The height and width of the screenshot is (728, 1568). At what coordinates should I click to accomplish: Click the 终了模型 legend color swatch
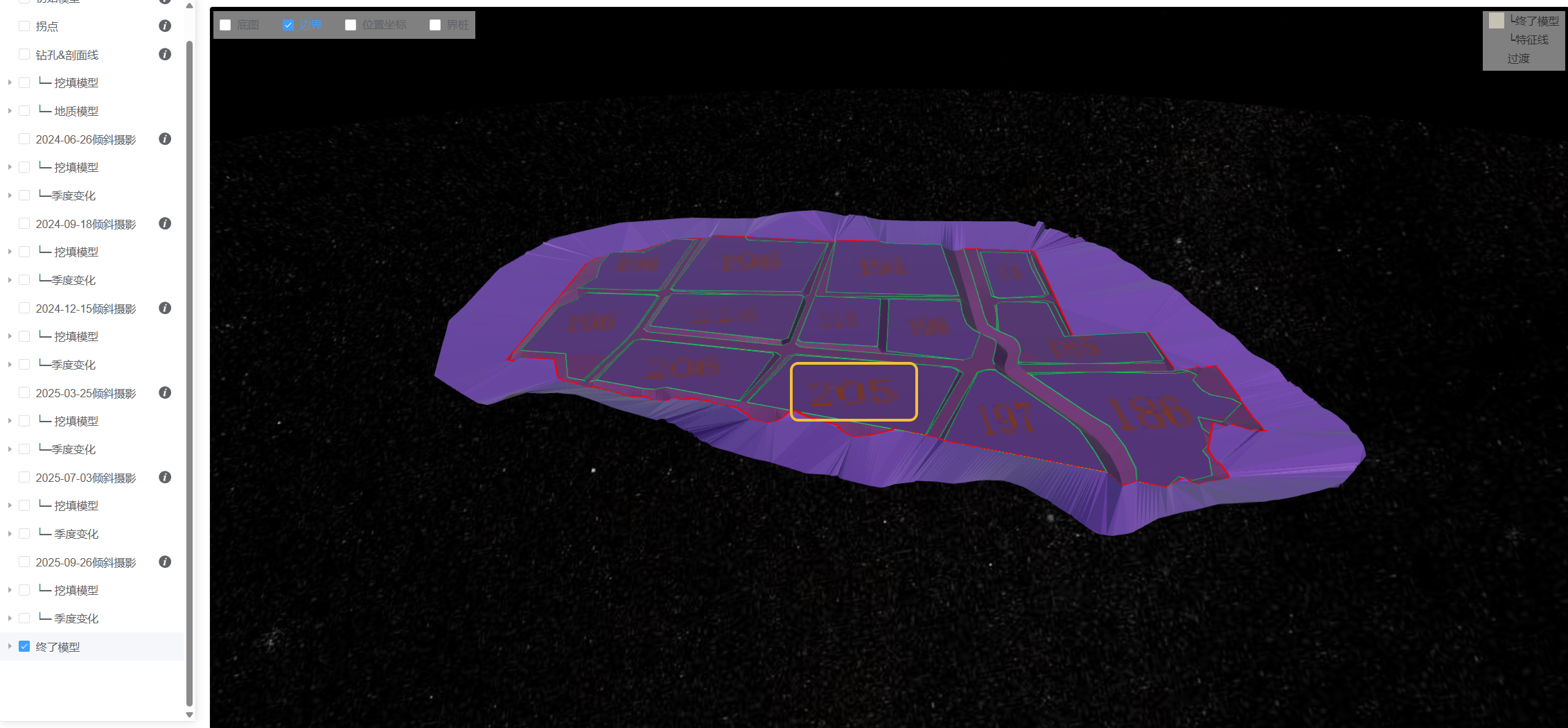1496,21
